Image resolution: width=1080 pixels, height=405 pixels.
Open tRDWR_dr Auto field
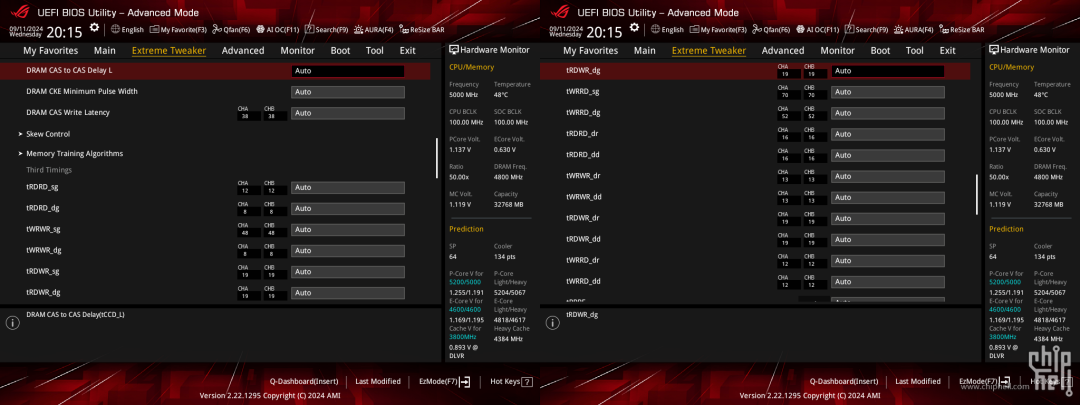pyautogui.click(x=888, y=218)
